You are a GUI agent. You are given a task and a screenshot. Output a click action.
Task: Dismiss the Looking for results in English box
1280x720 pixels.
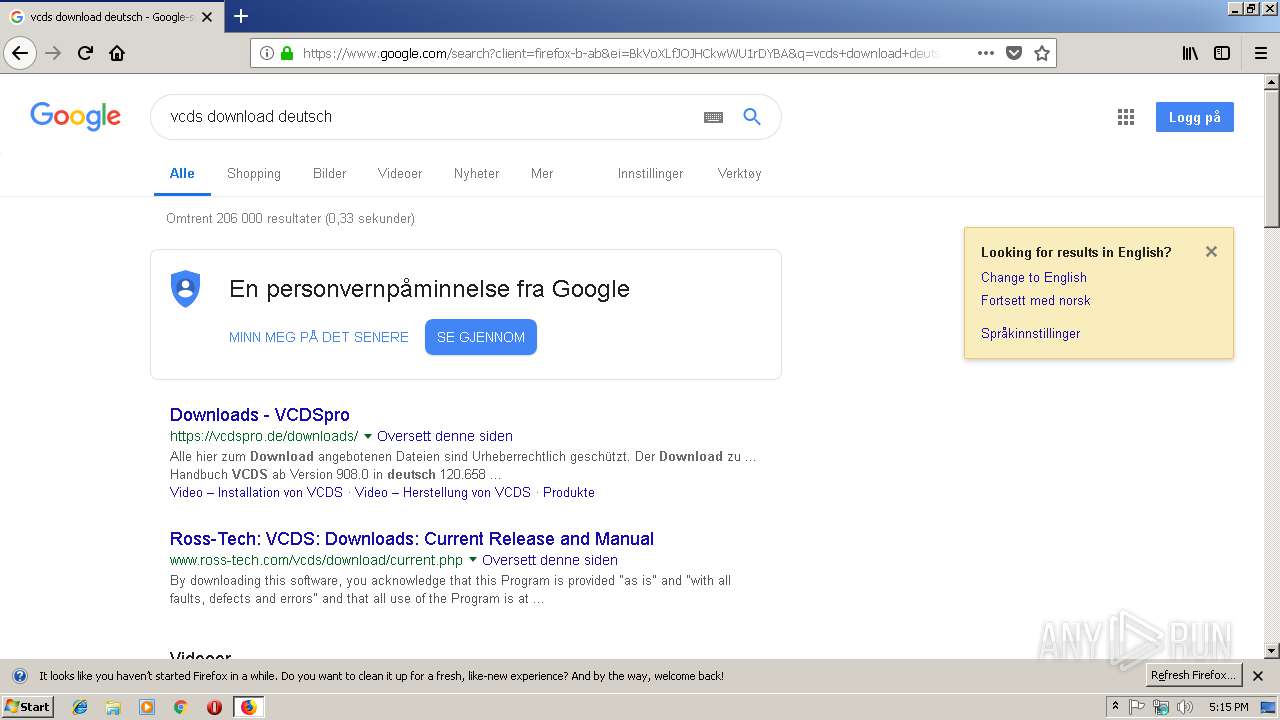[x=1211, y=252]
